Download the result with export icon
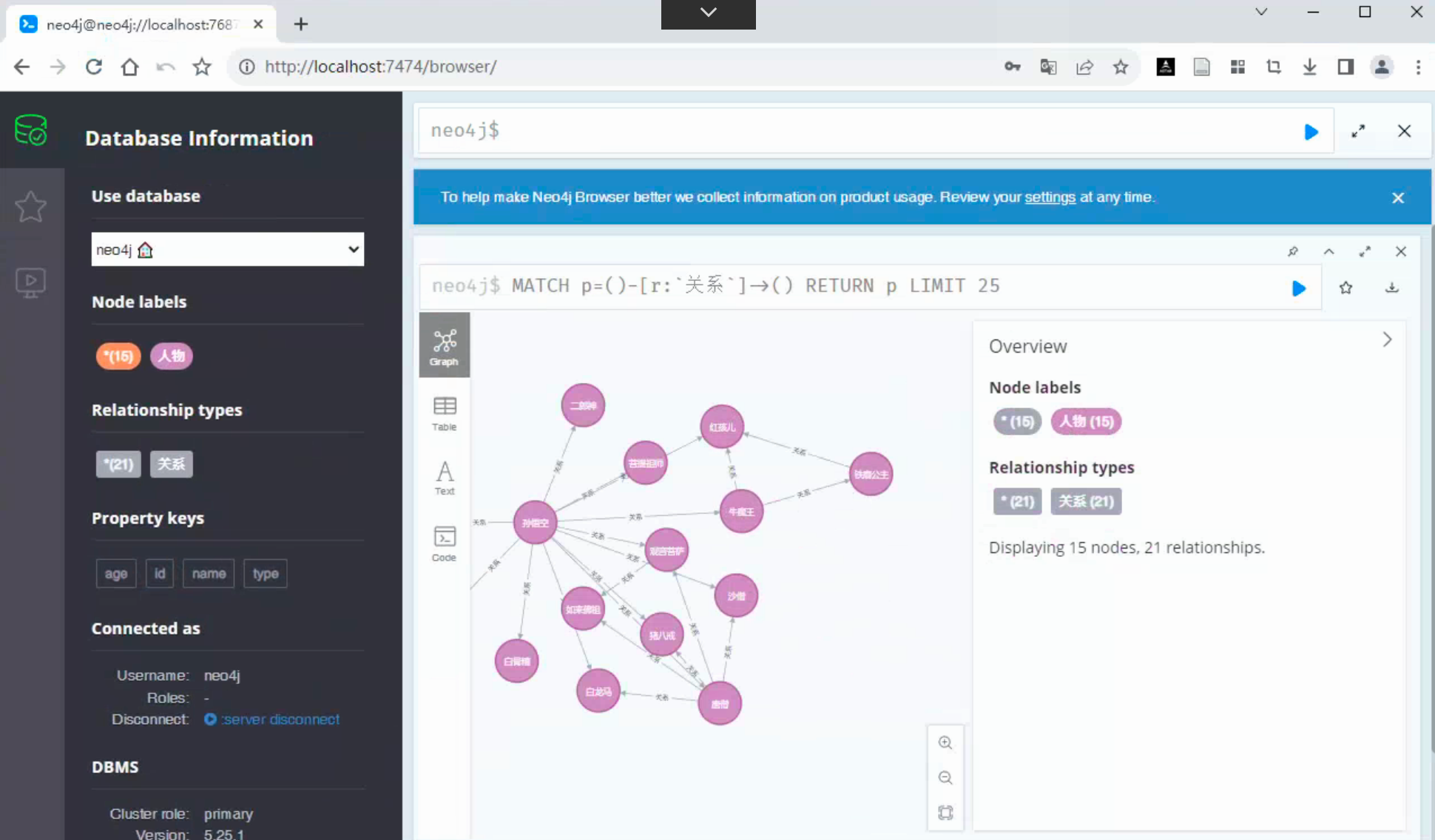 point(1391,288)
